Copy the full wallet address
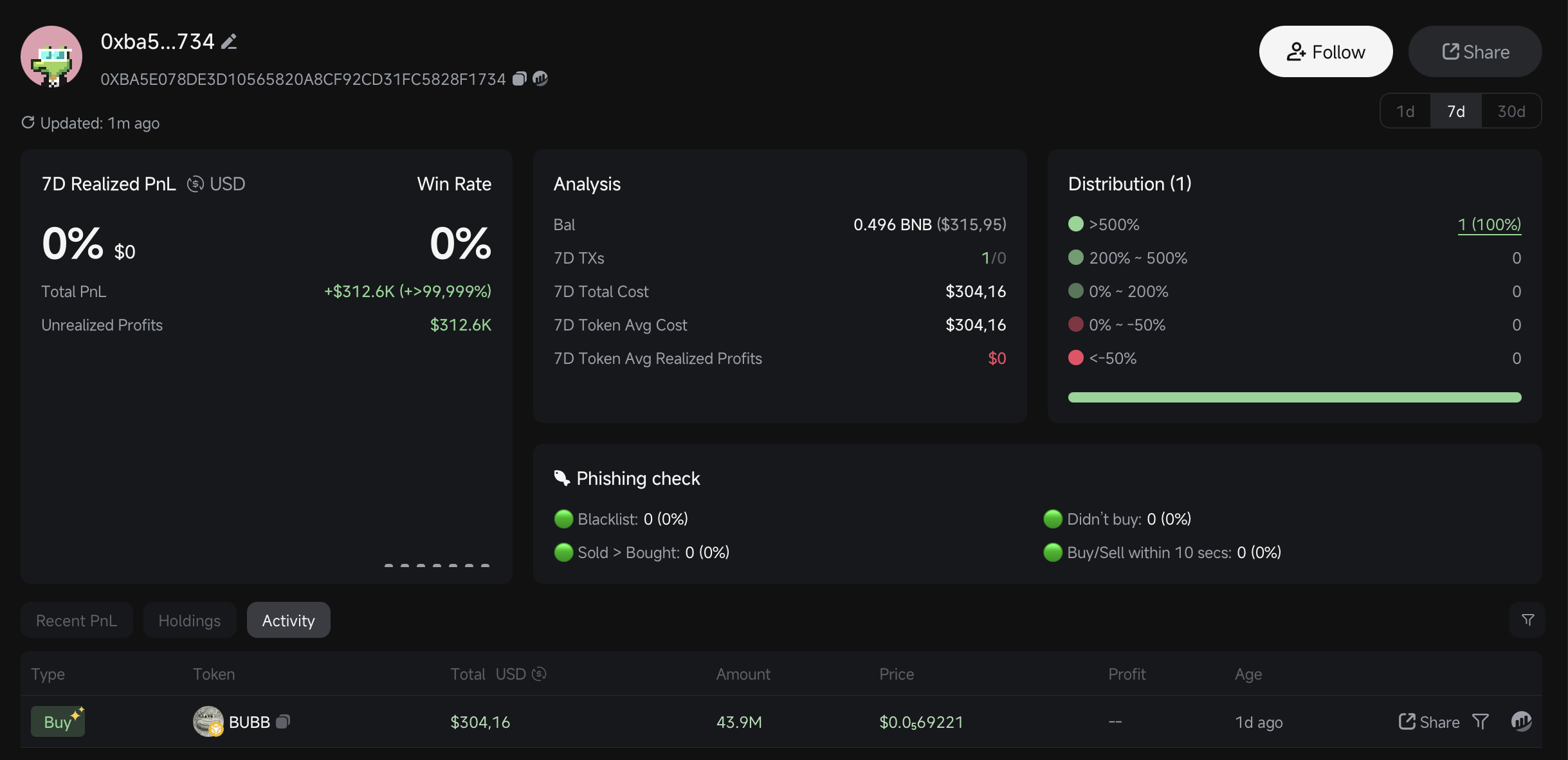 point(520,78)
